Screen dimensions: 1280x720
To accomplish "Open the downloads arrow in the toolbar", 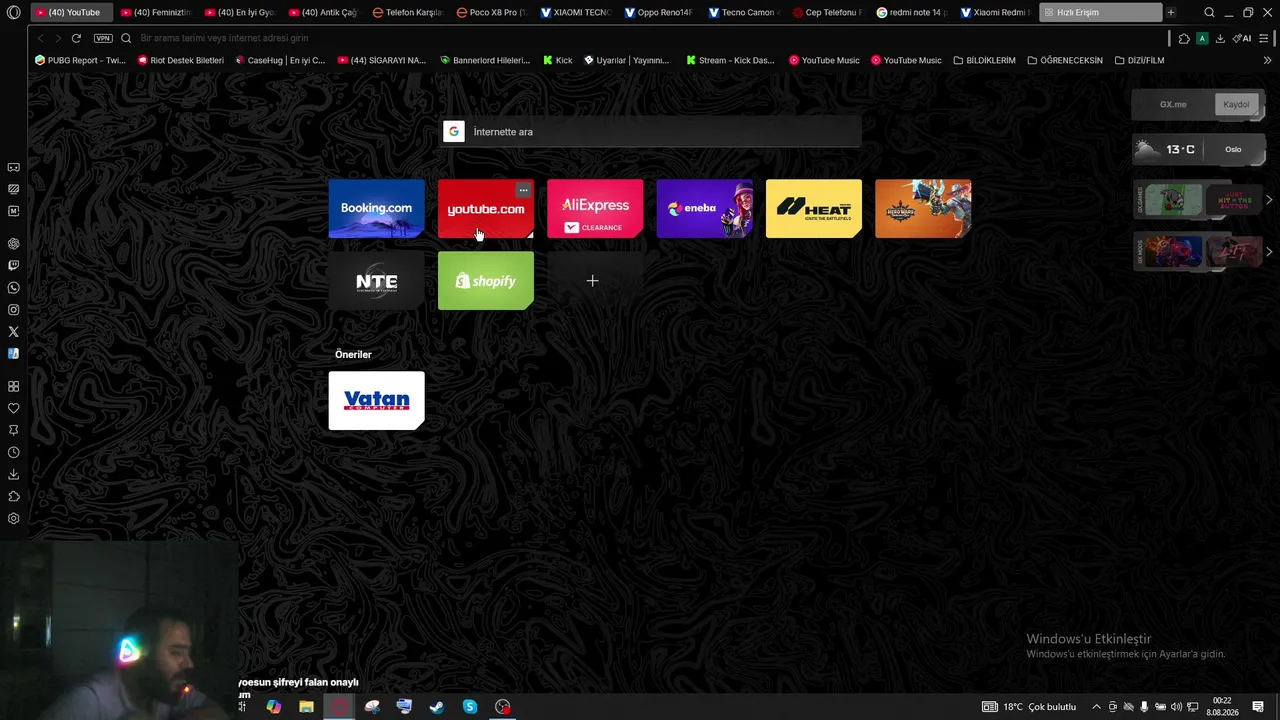I will click(x=1221, y=38).
